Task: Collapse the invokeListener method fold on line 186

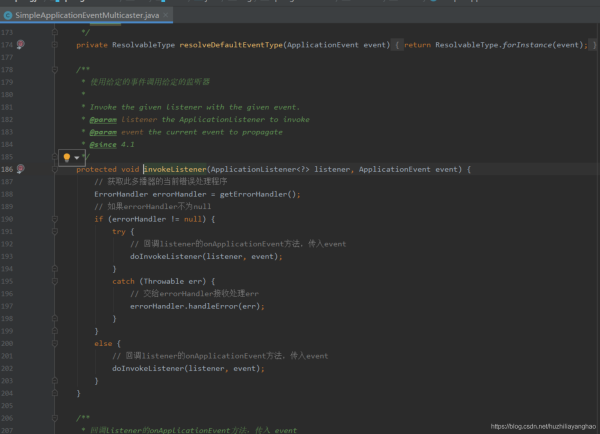Action: [x=55, y=169]
